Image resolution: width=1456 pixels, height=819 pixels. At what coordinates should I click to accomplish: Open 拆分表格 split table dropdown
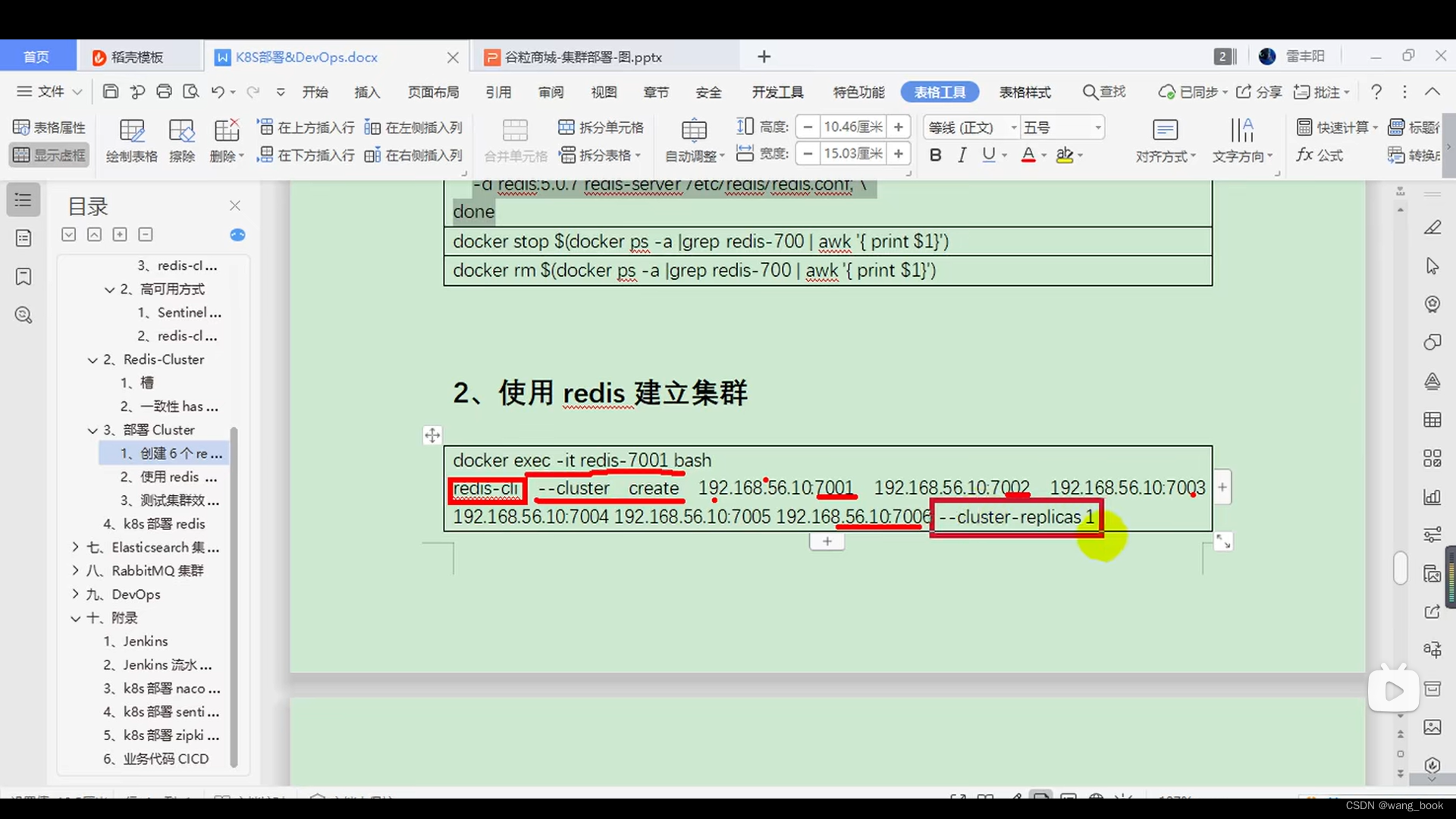click(x=601, y=155)
